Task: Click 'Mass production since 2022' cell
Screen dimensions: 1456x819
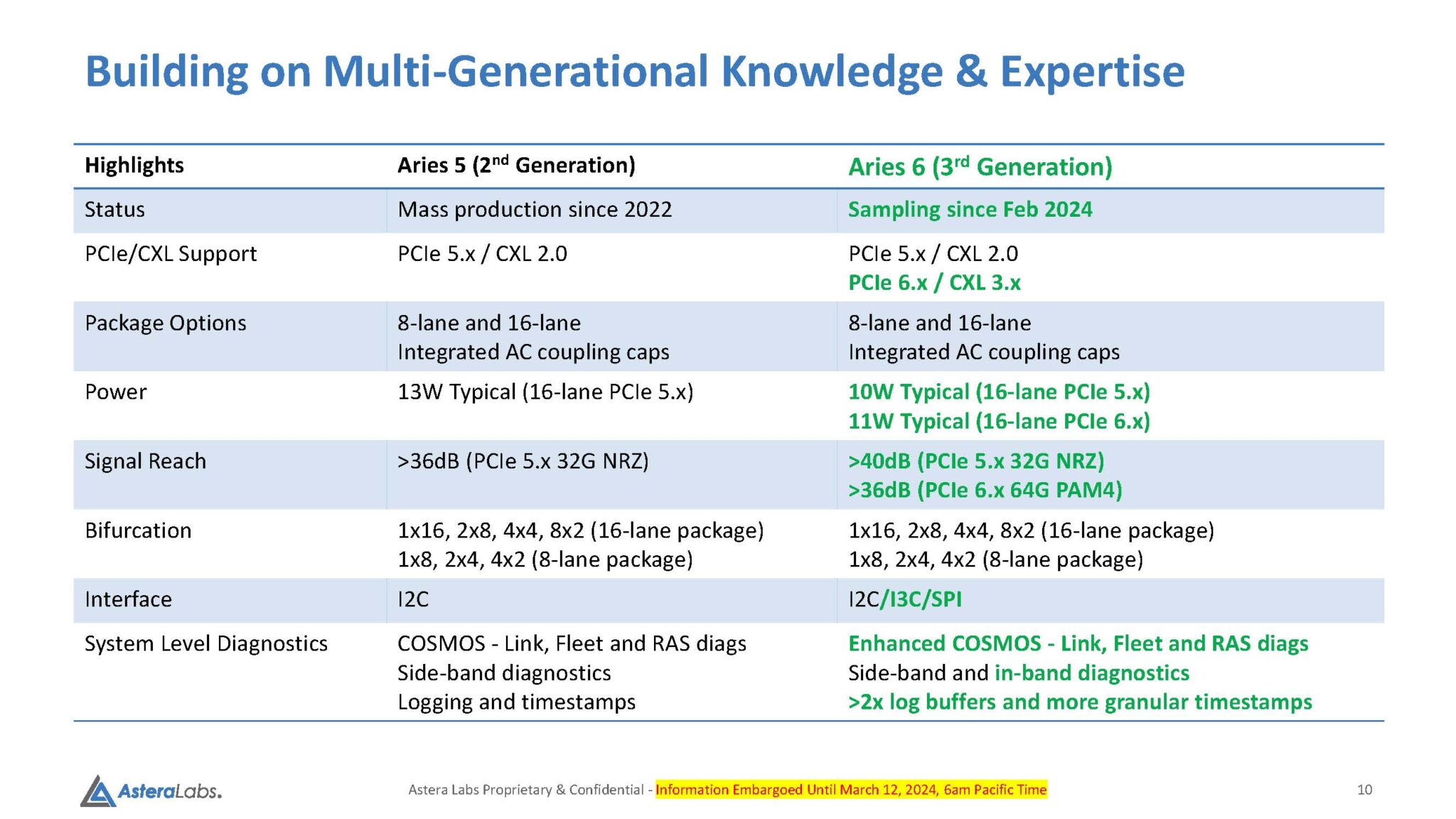Action: pyautogui.click(x=535, y=210)
